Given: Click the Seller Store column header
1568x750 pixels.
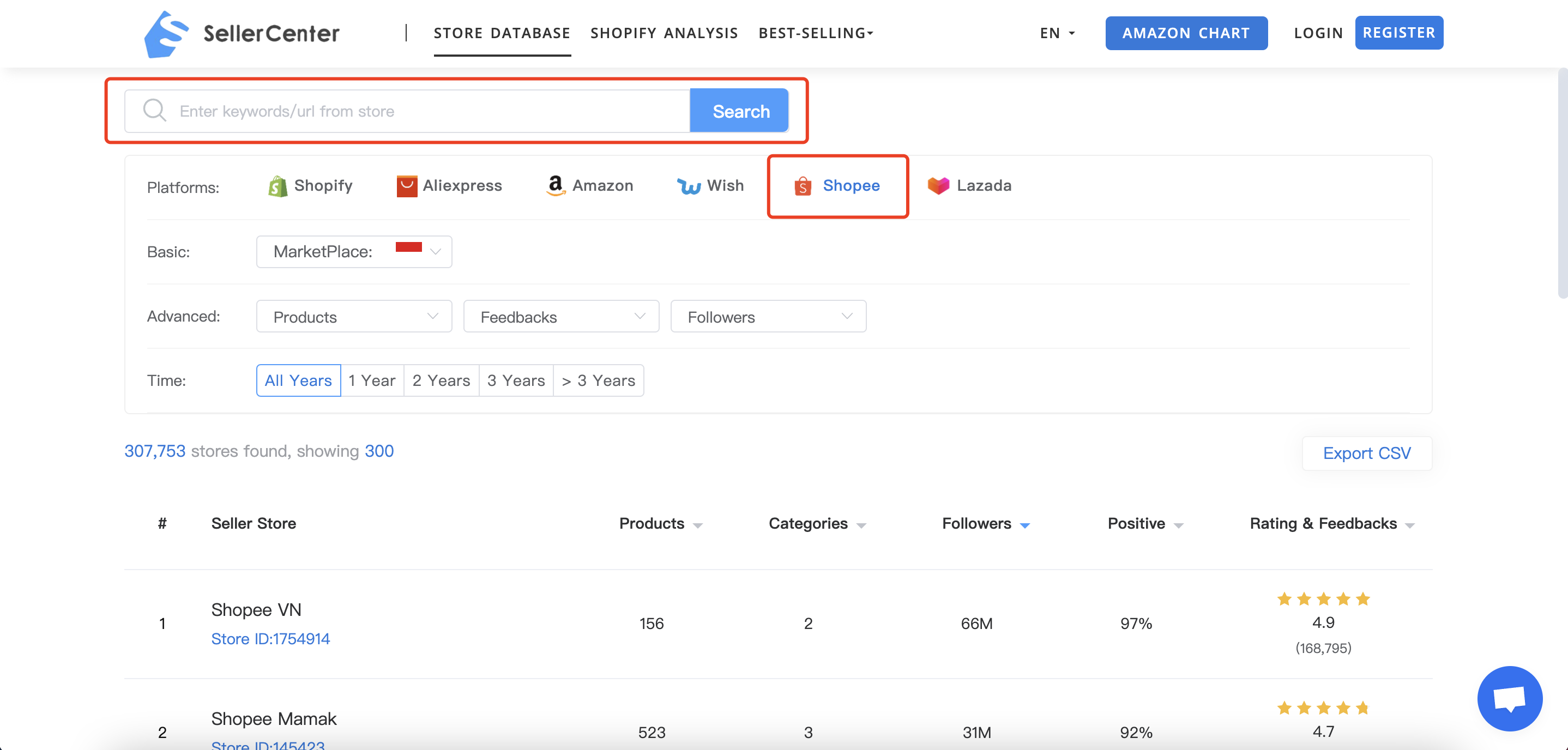Looking at the screenshot, I should pyautogui.click(x=253, y=524).
